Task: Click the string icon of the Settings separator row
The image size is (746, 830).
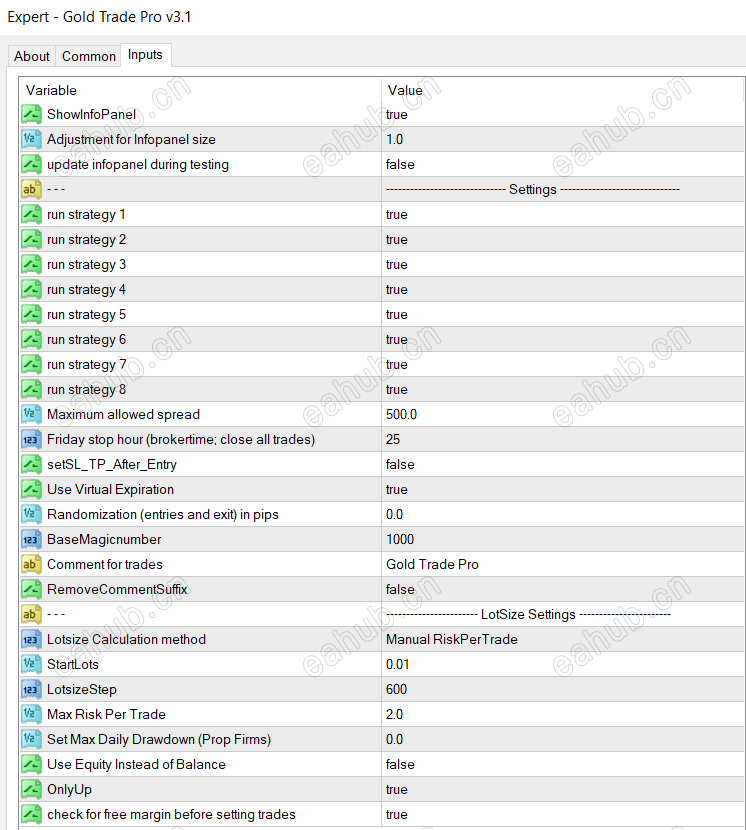Action: [31, 189]
